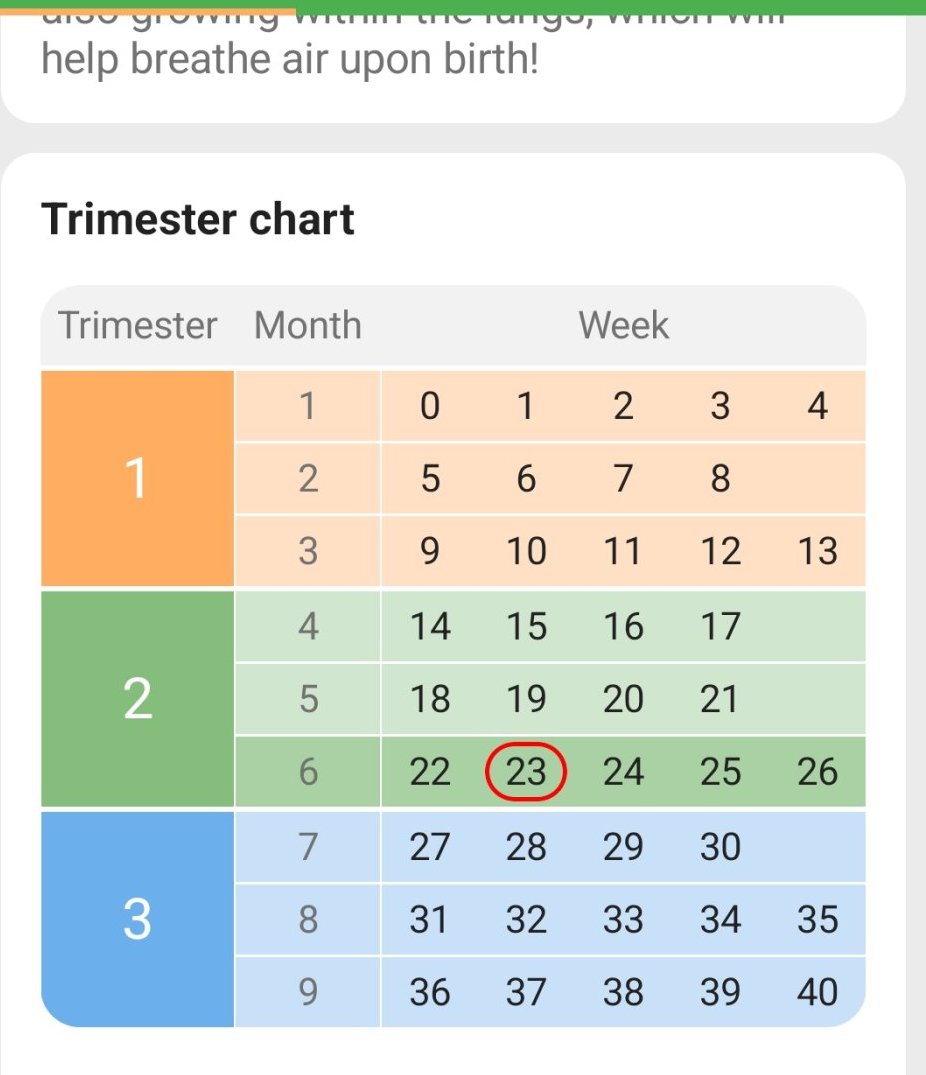
Task: Click the orange Trimester 1 block
Action: coord(137,479)
